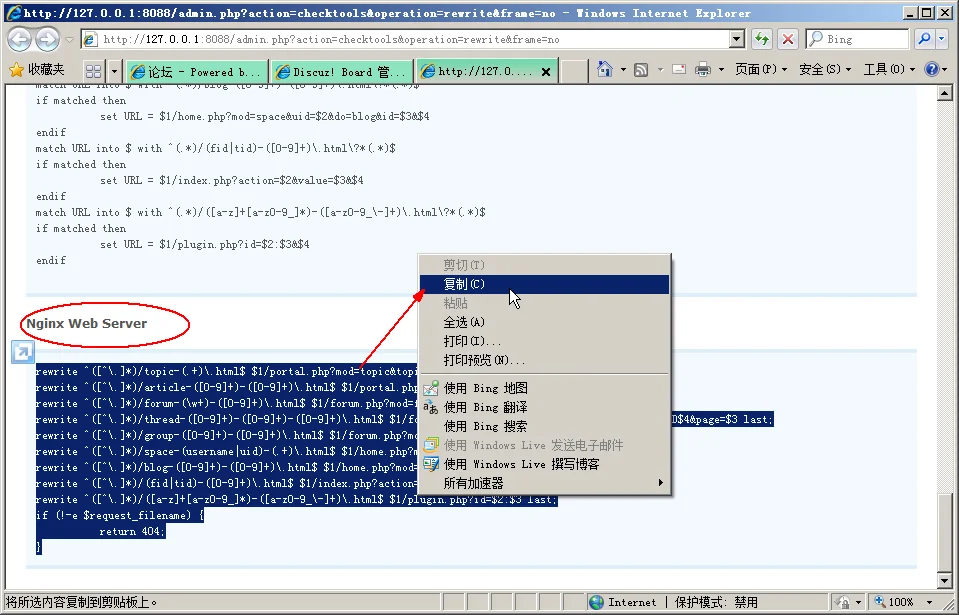Click the Read Mail envelope icon
The image size is (959, 615).
(x=679, y=70)
